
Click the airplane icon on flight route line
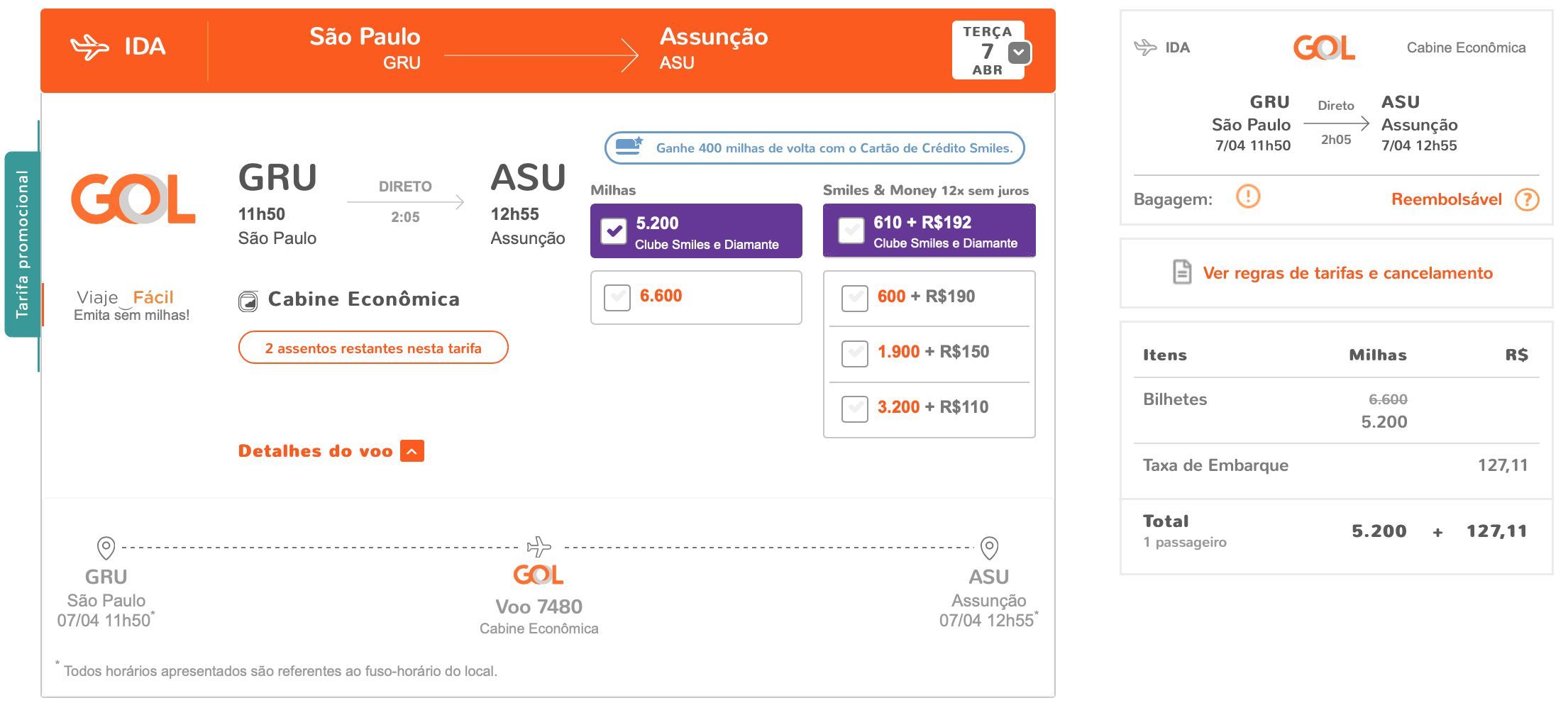[539, 547]
